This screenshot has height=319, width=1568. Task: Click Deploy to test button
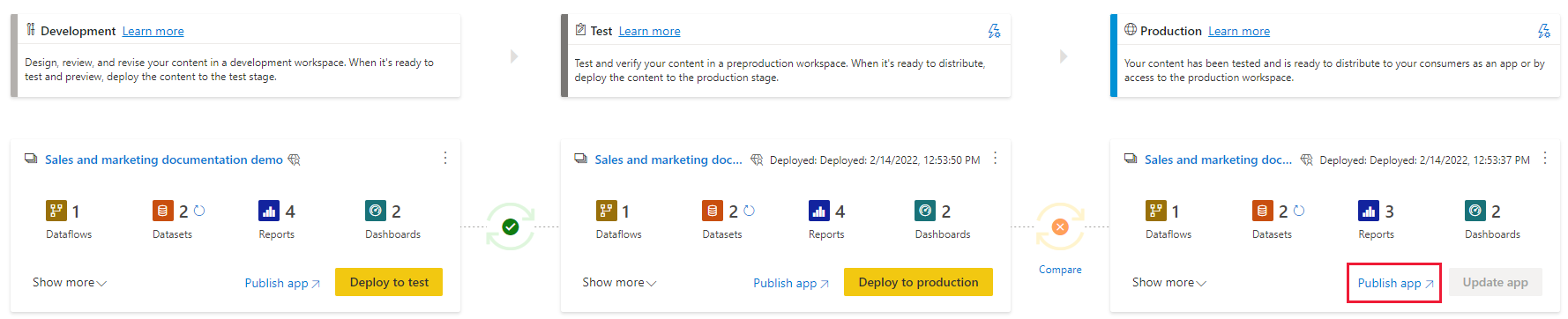click(389, 282)
